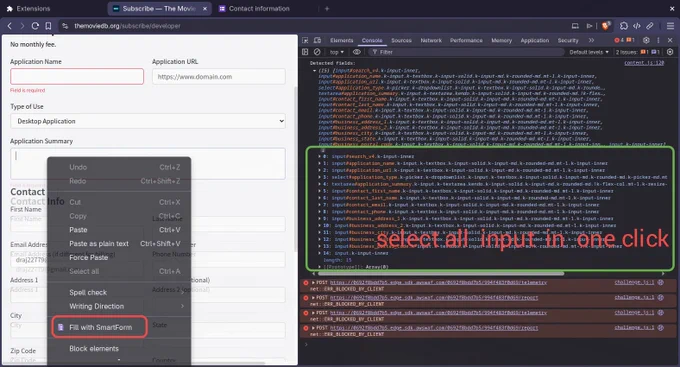Open the Network tab in DevTools
The width and height of the screenshot is (680, 367).
pyautogui.click(x=431, y=40)
